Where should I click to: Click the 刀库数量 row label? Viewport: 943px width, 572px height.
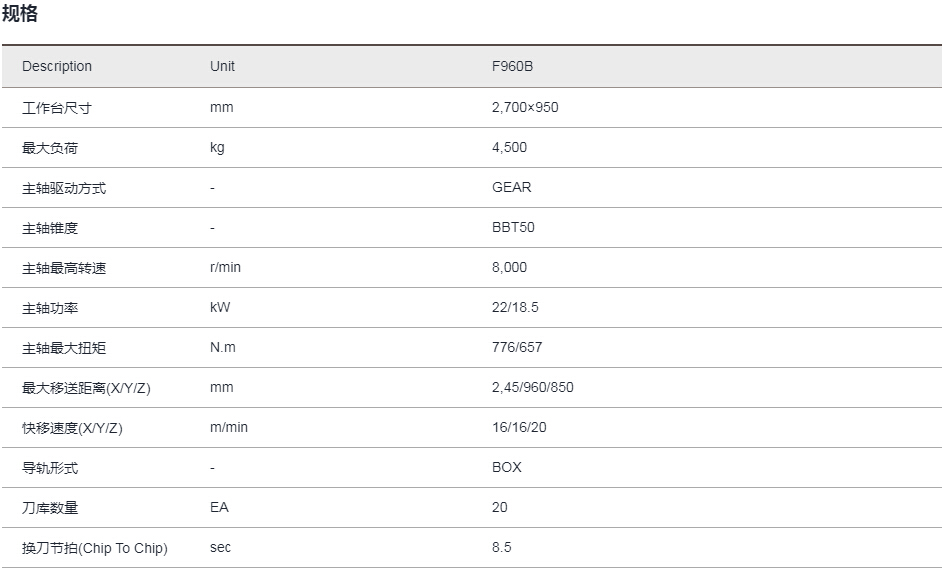tap(50, 508)
